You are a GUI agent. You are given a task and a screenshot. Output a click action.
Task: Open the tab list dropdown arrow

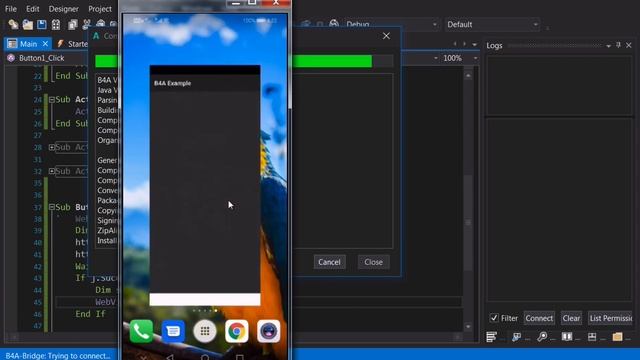point(474,44)
